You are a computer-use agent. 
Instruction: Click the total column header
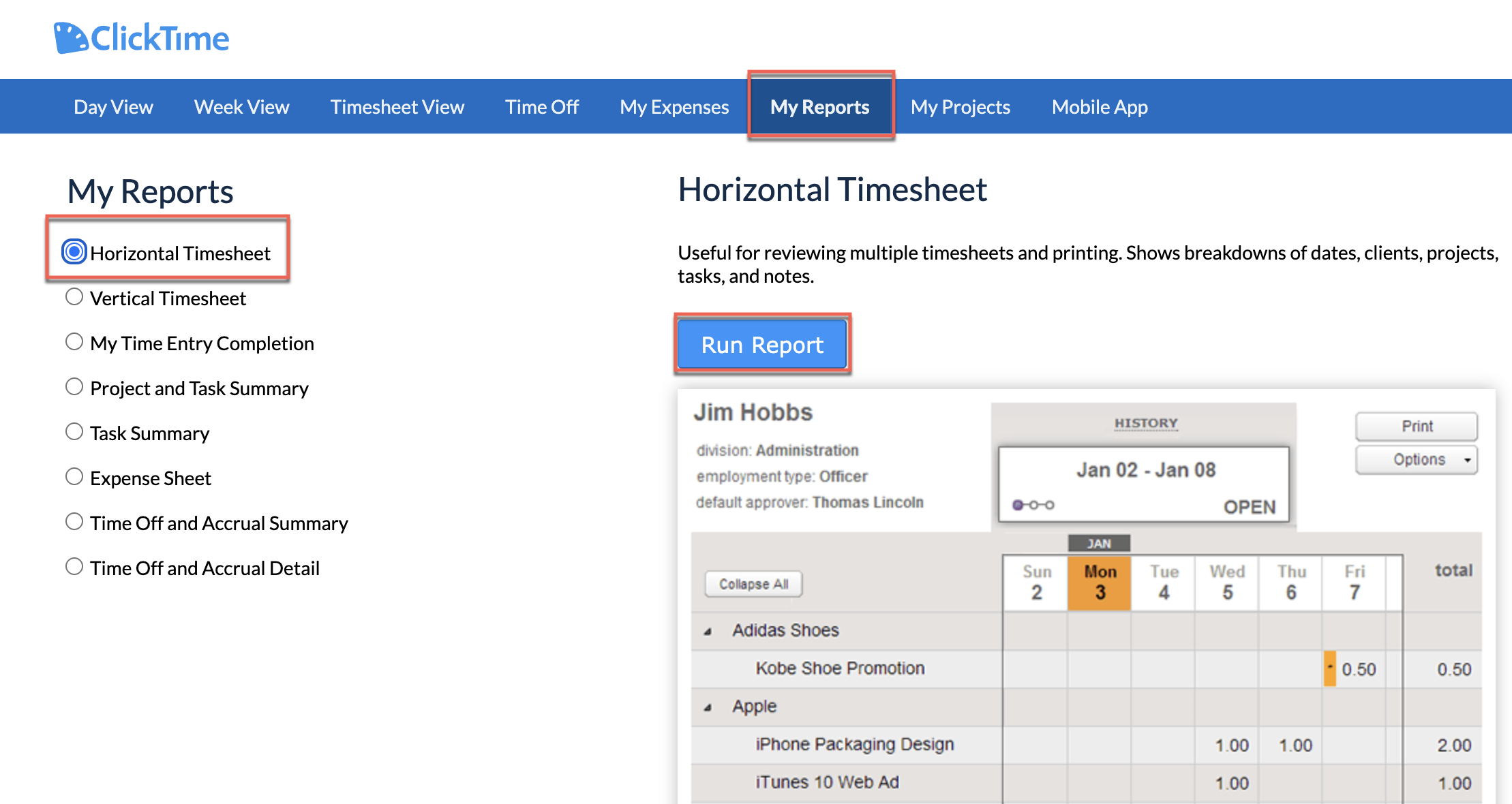(1453, 570)
